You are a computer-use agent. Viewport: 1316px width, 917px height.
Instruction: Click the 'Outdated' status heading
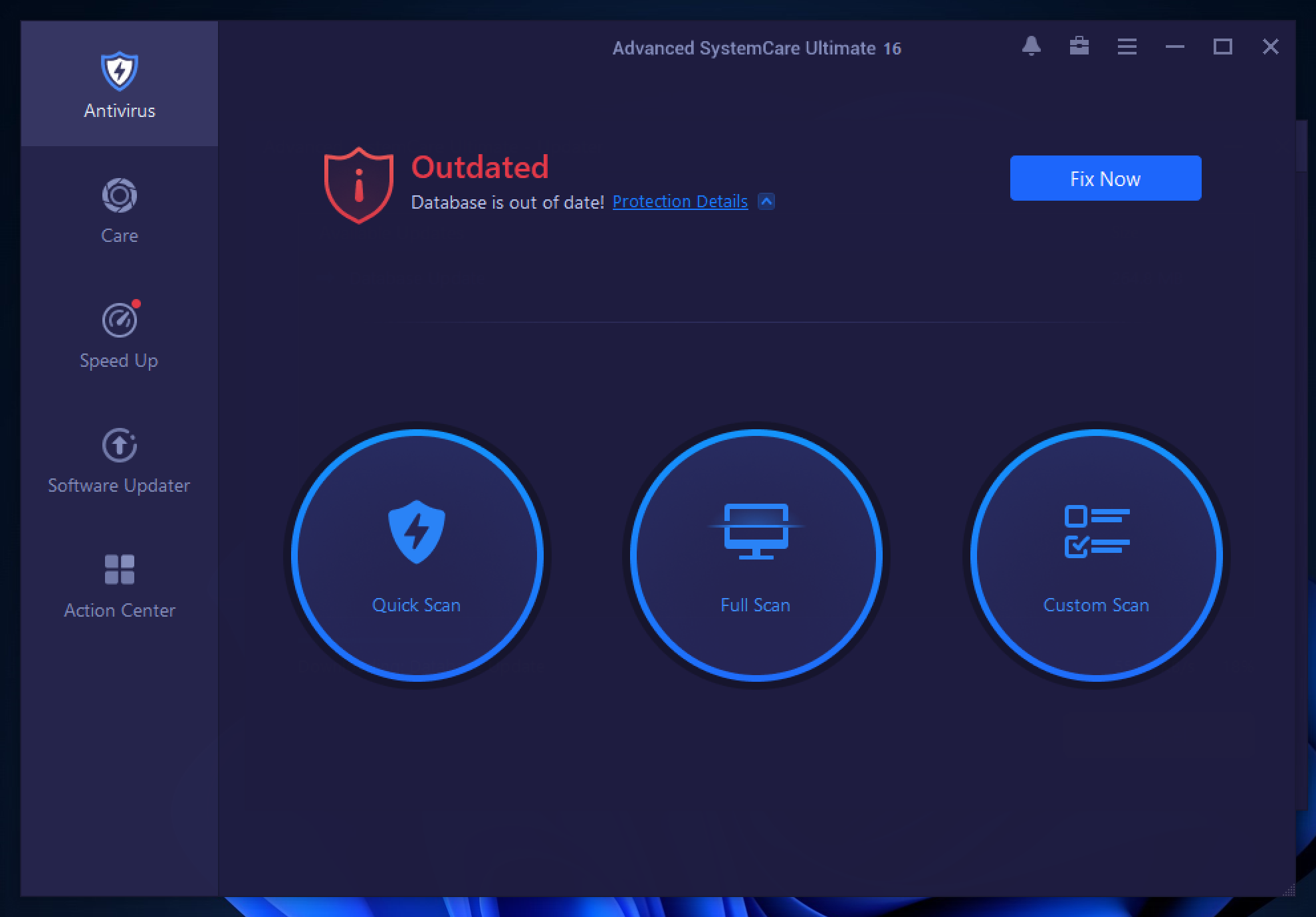tap(480, 167)
